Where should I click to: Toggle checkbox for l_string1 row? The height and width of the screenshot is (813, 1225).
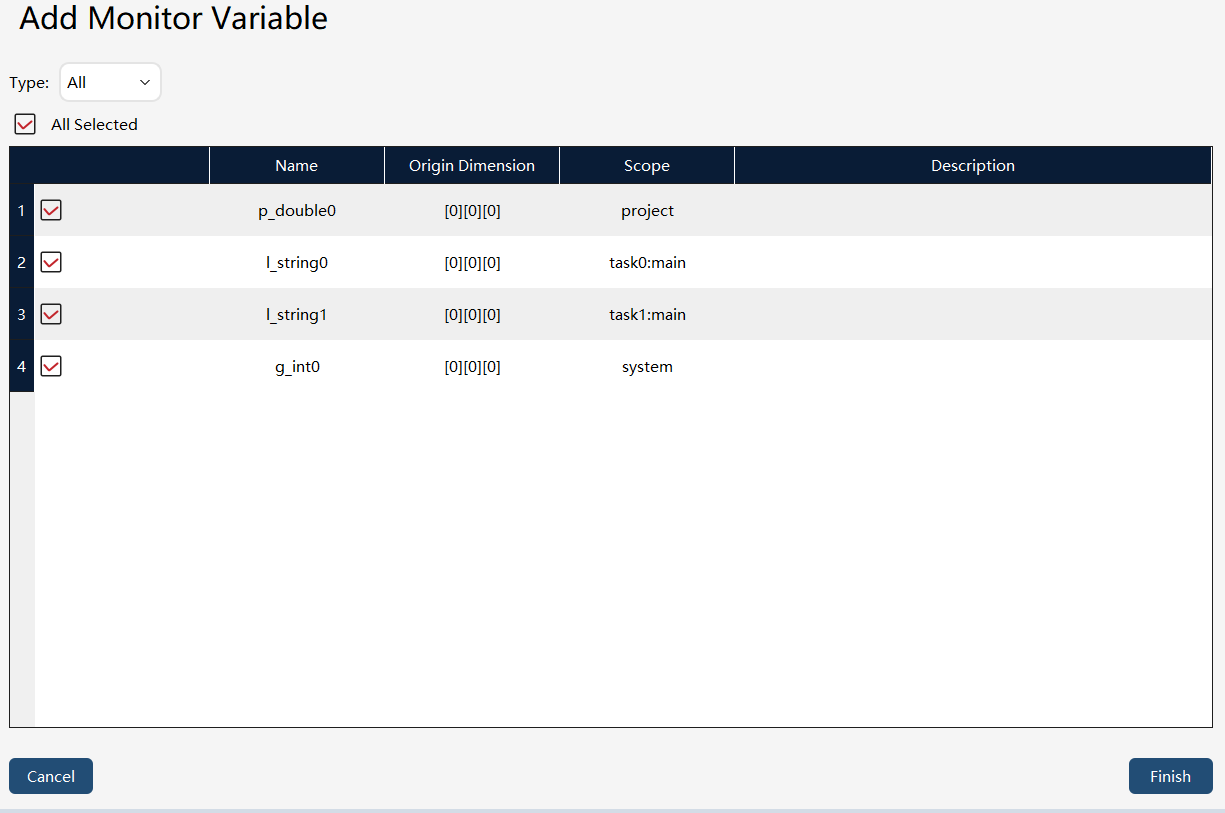[x=51, y=314]
